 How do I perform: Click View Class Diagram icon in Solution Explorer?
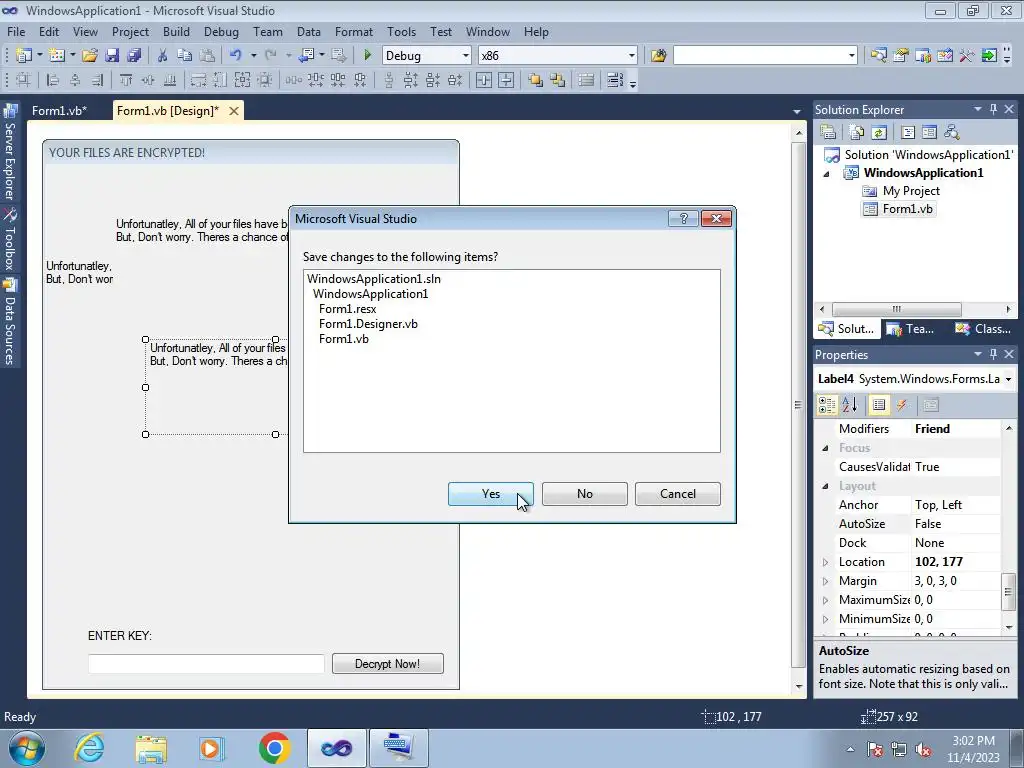(952, 133)
